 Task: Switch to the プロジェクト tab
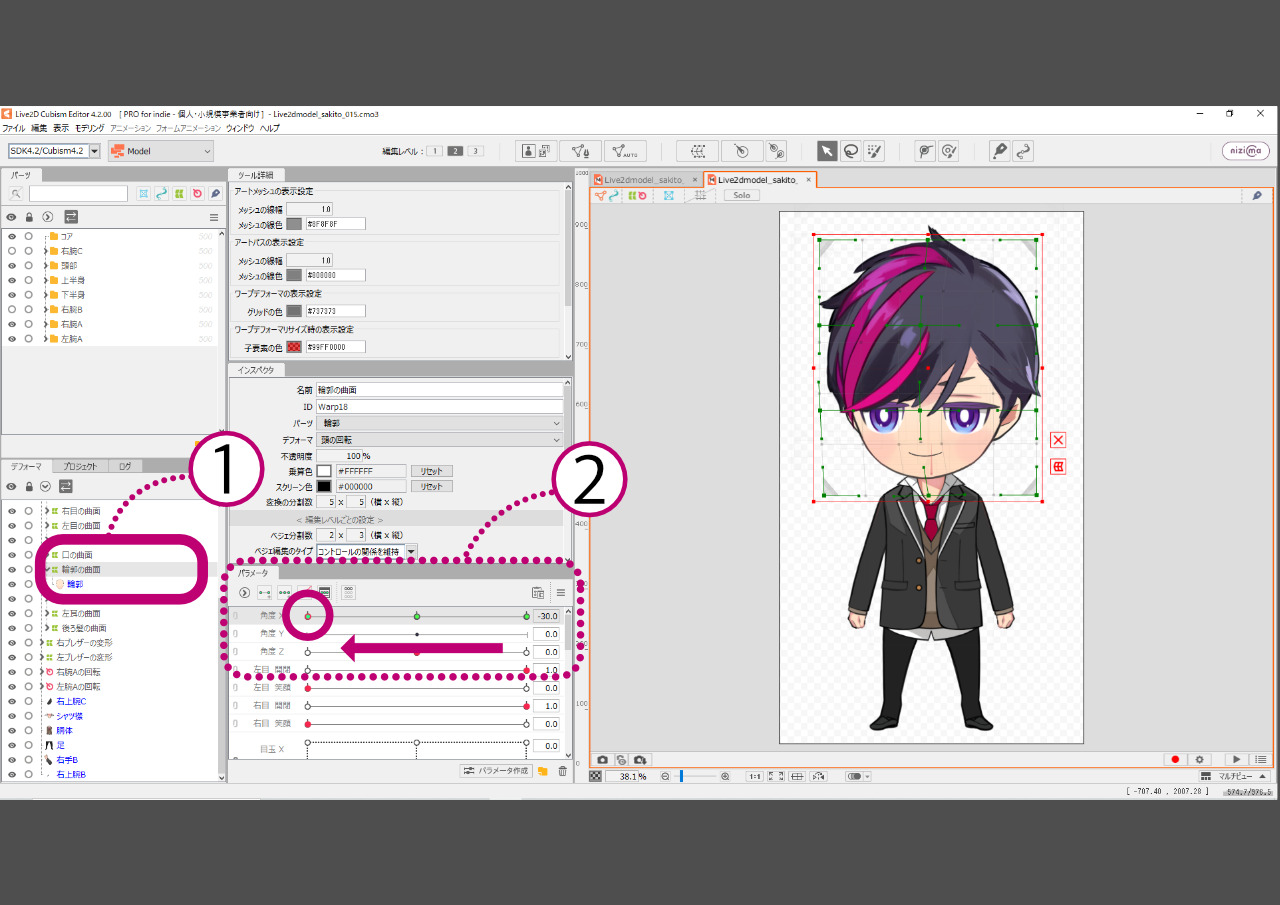(79, 466)
